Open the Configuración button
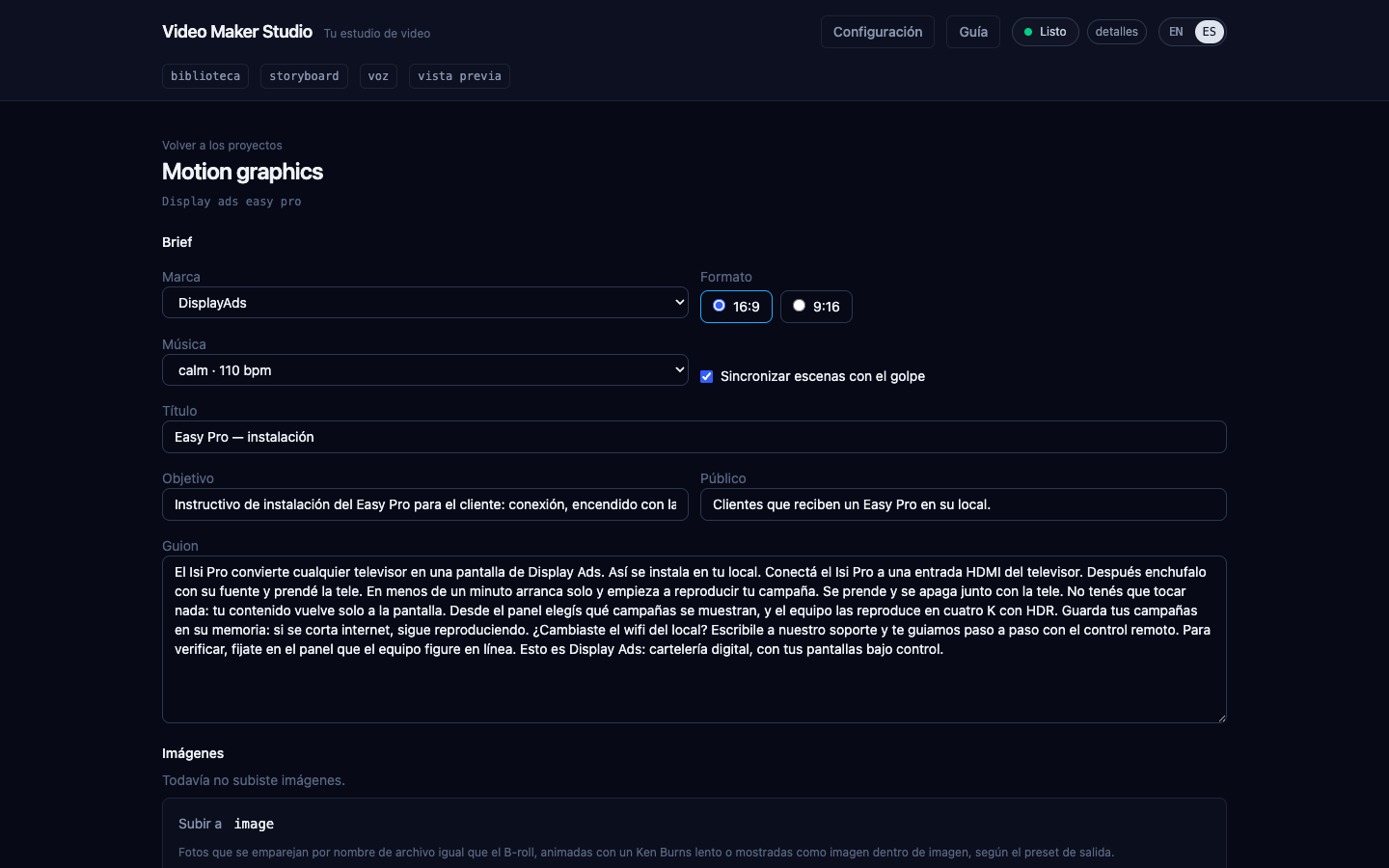This screenshot has height=868, width=1389. click(877, 32)
